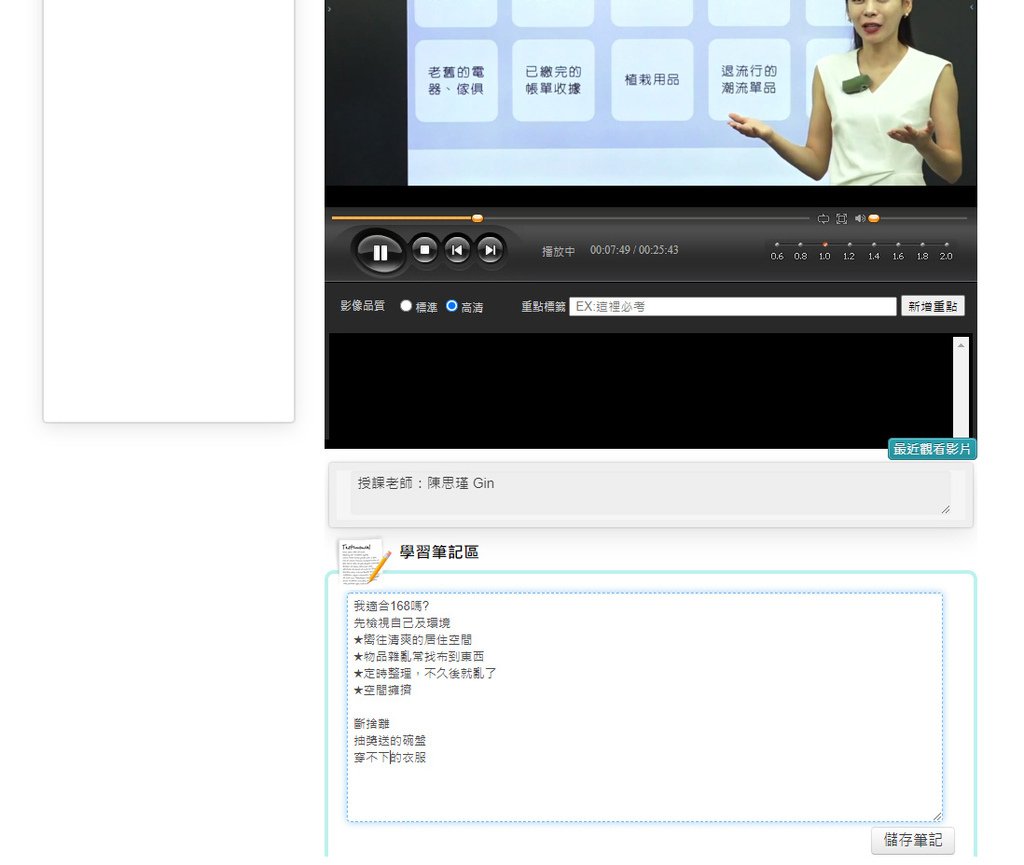Select 標準 video quality
Screen dimensions: 1024x865
[x=406, y=306]
